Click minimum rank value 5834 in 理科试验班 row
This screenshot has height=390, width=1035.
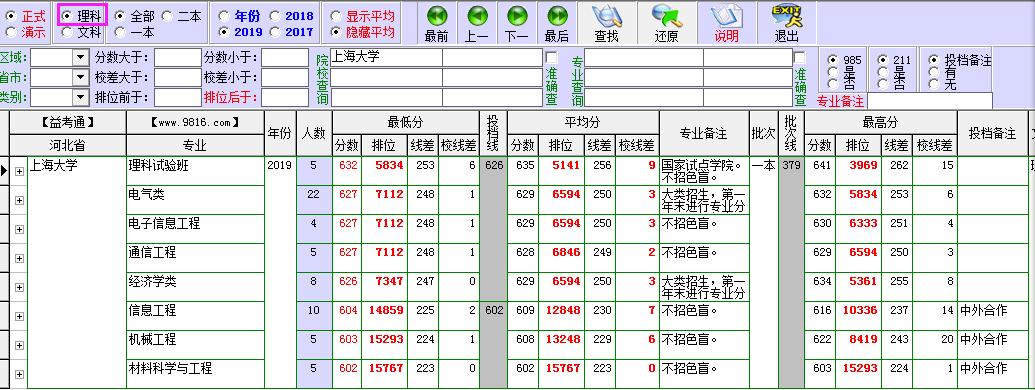pos(384,171)
